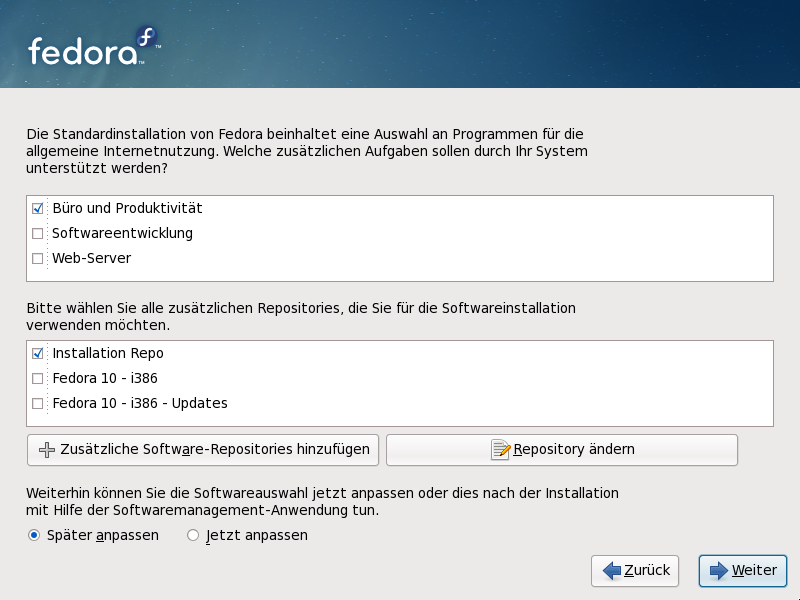
Task: Click Zusätzliche Software-Repositories hinzufügen button
Action: [x=203, y=449]
